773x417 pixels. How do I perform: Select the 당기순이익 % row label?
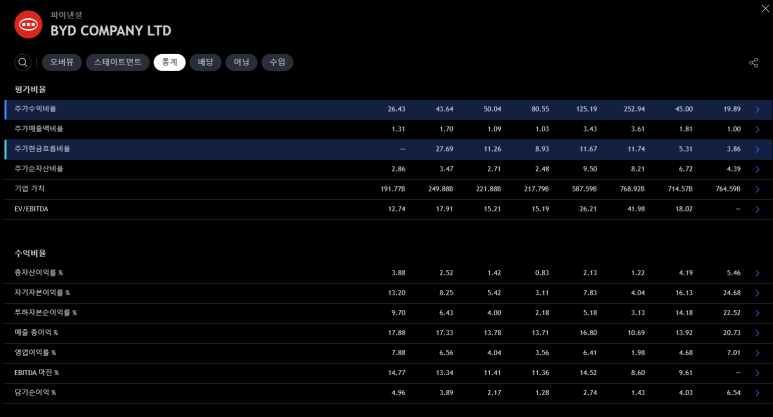click(35, 392)
